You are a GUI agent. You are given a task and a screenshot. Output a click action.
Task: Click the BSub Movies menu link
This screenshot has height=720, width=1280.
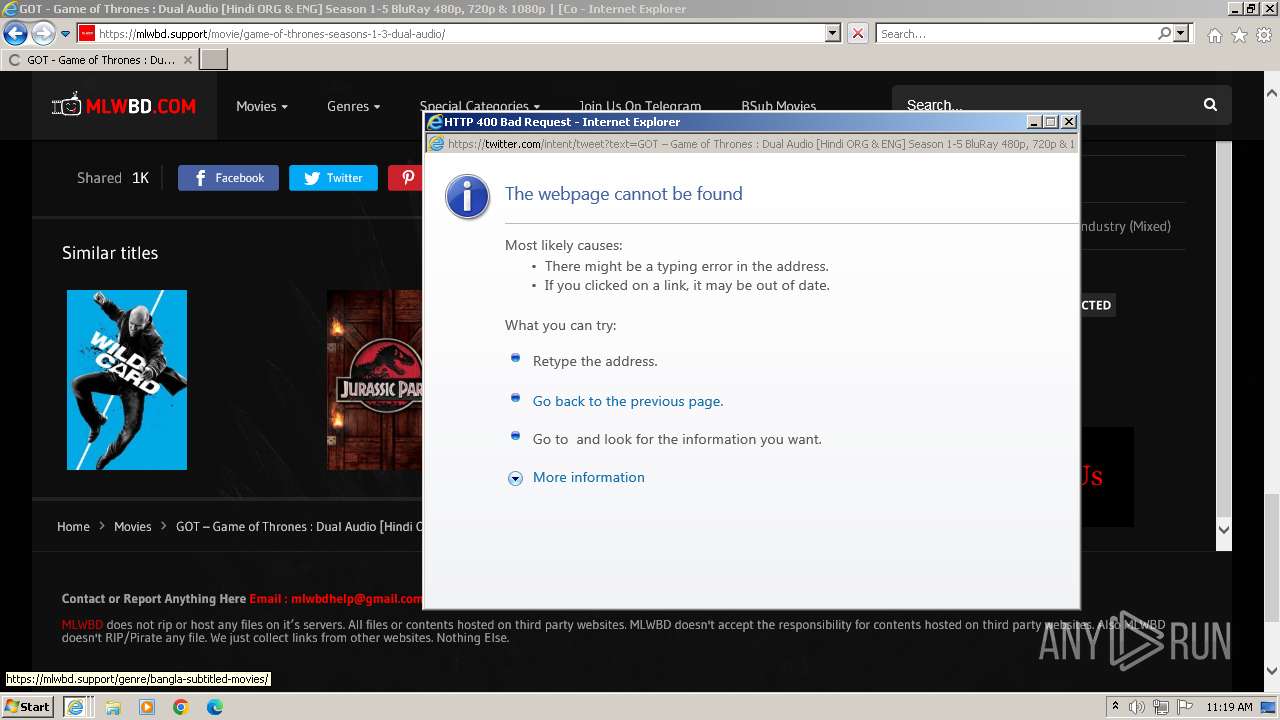[778, 105]
